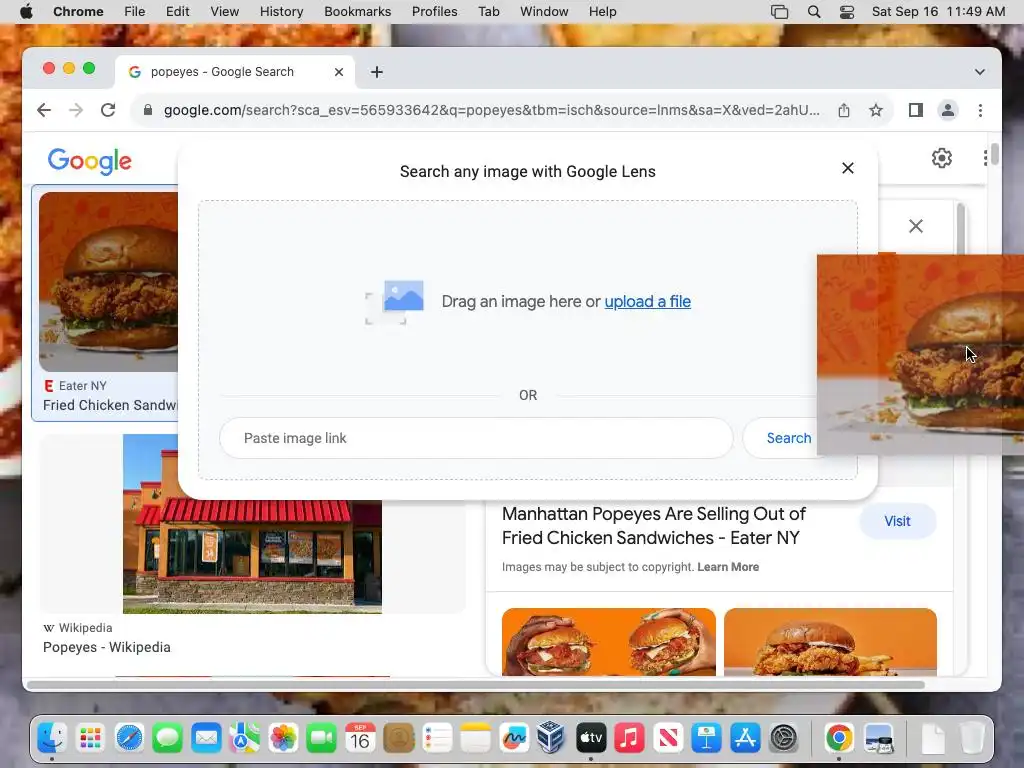Screen dimensions: 1024x768
Task: Open Apple TV from the dock
Action: 591,739
